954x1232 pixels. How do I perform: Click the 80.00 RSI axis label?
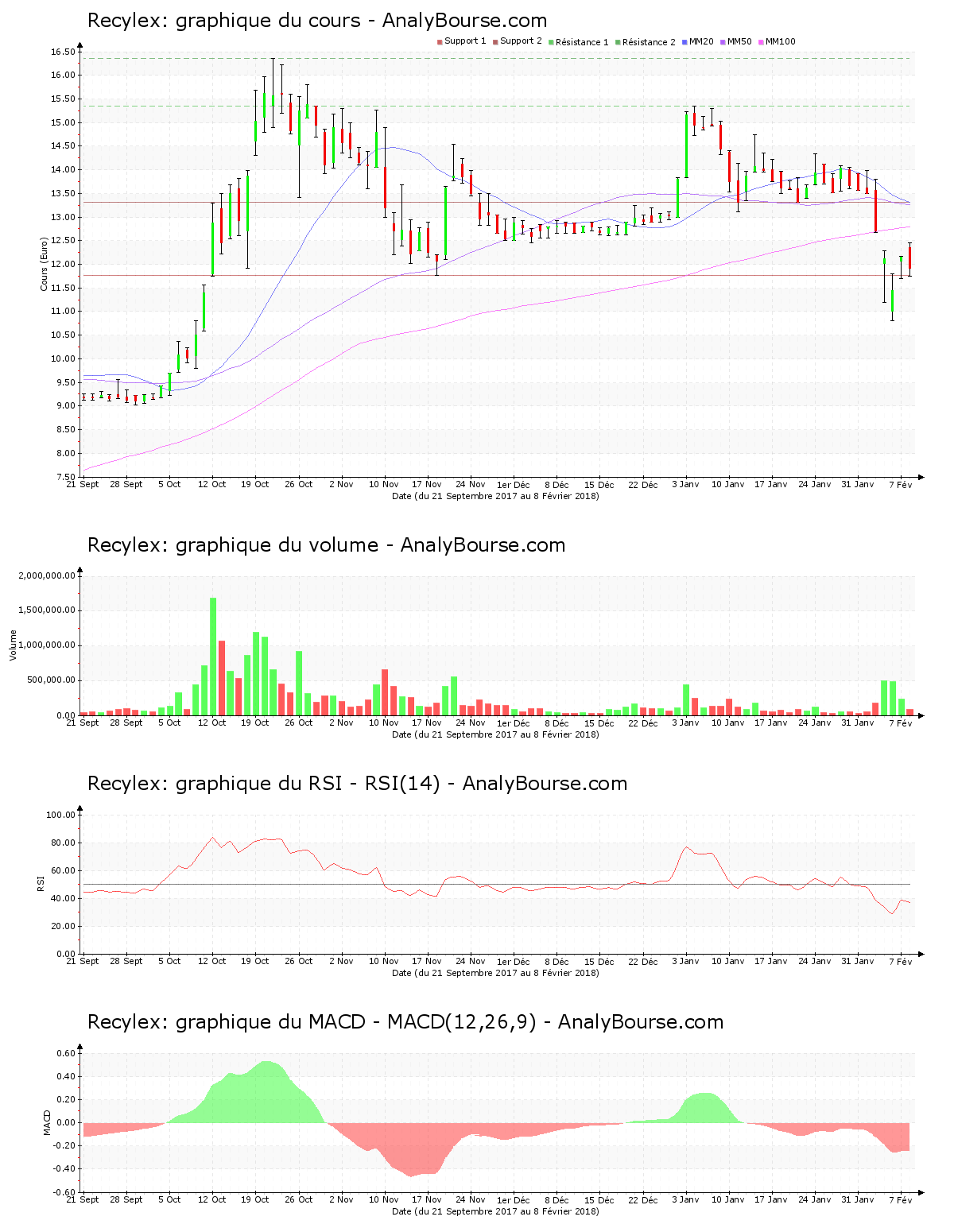coord(63,843)
